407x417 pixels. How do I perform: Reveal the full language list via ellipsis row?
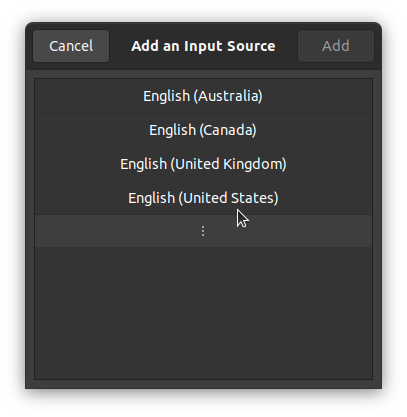(x=203, y=231)
